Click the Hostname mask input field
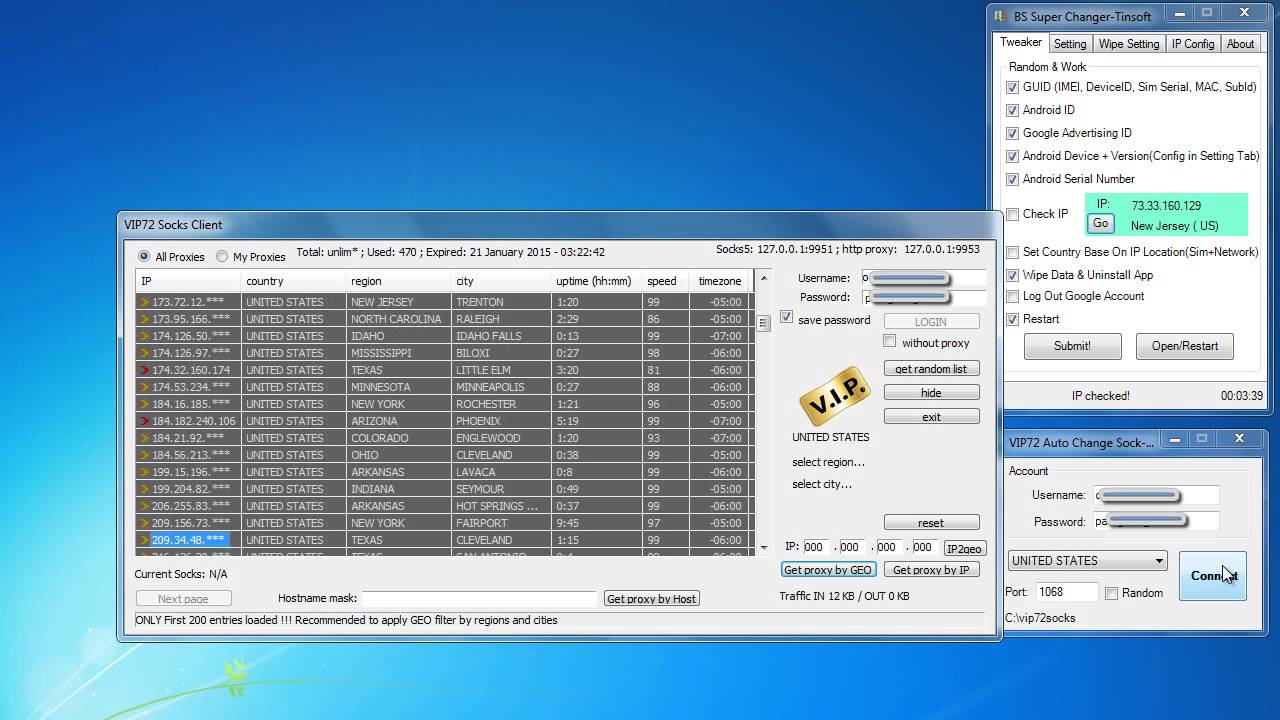 point(479,599)
